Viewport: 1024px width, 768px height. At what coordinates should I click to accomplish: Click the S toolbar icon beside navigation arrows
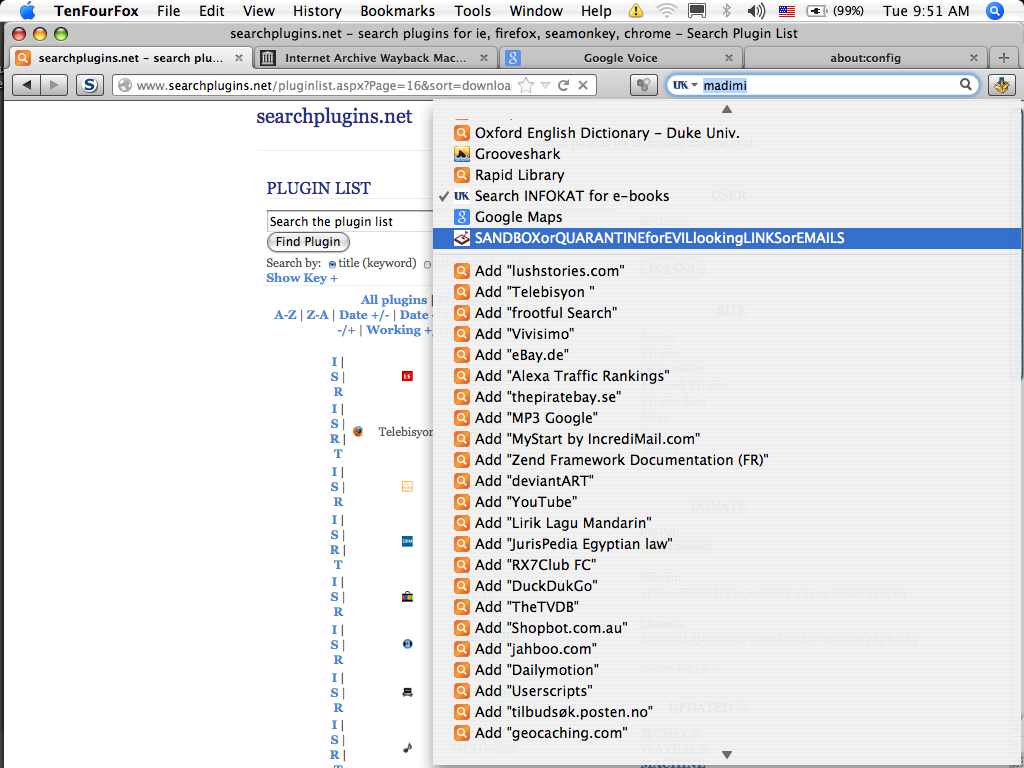pyautogui.click(x=89, y=85)
